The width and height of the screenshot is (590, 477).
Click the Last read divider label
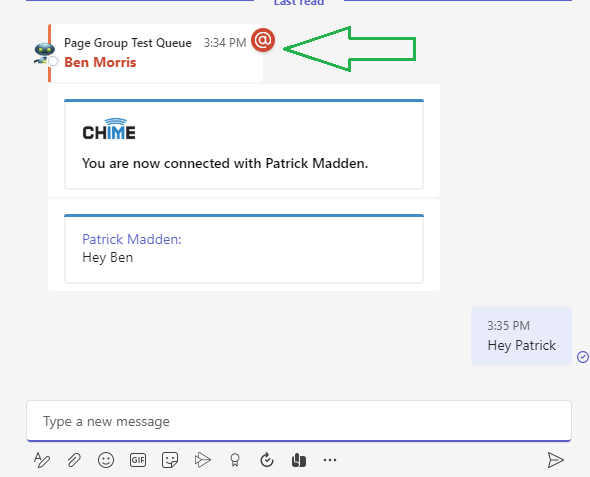click(299, 3)
